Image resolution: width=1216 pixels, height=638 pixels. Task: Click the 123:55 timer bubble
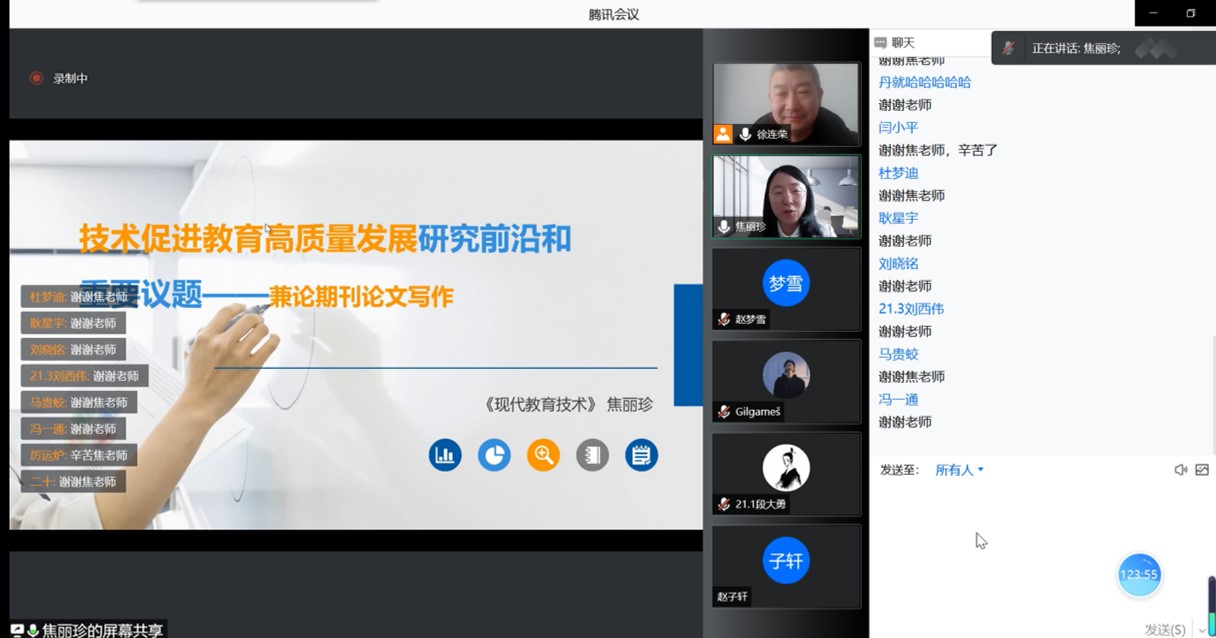[x=1138, y=574]
